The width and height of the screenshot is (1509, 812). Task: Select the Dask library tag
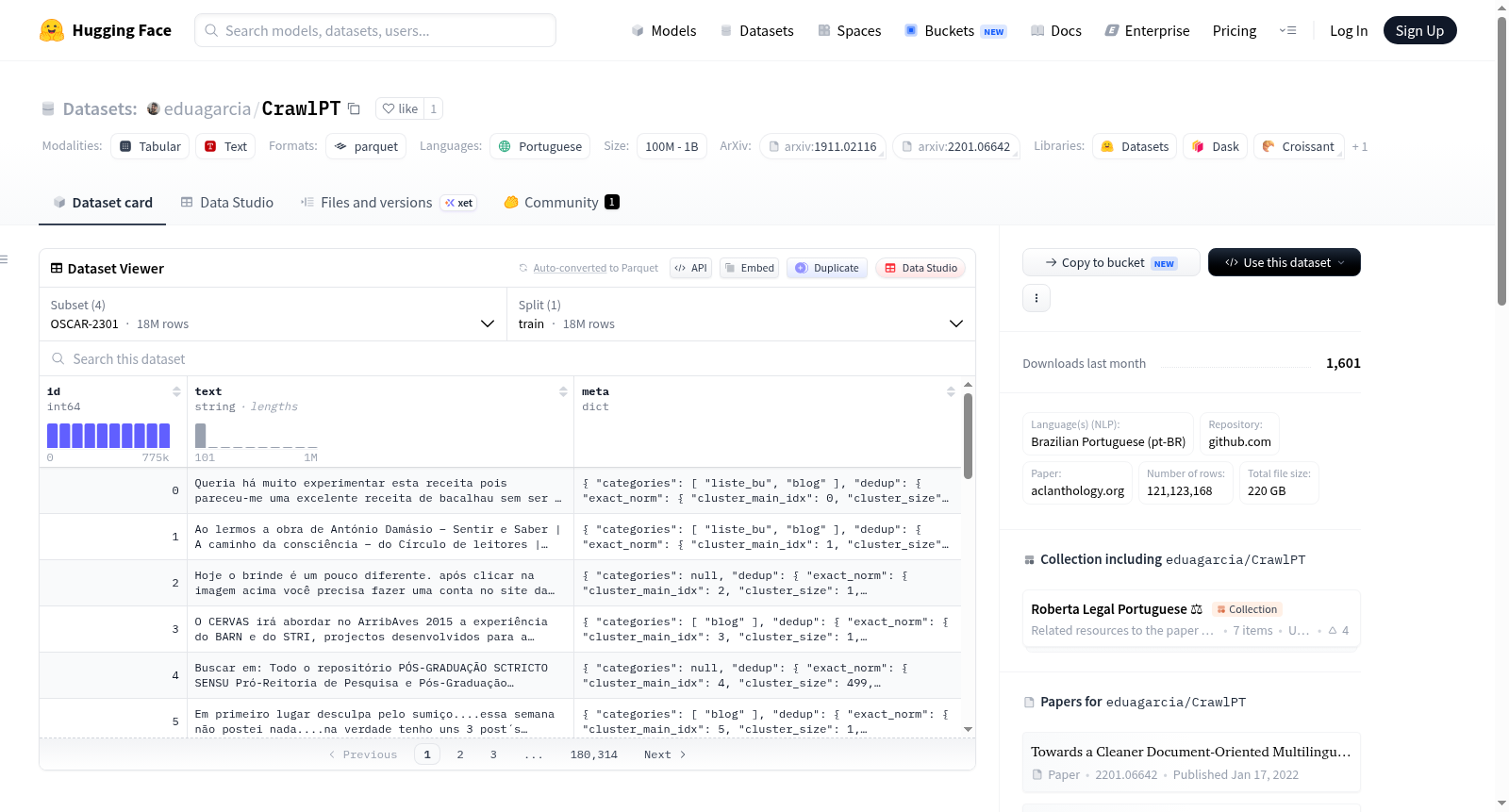pyautogui.click(x=1215, y=146)
